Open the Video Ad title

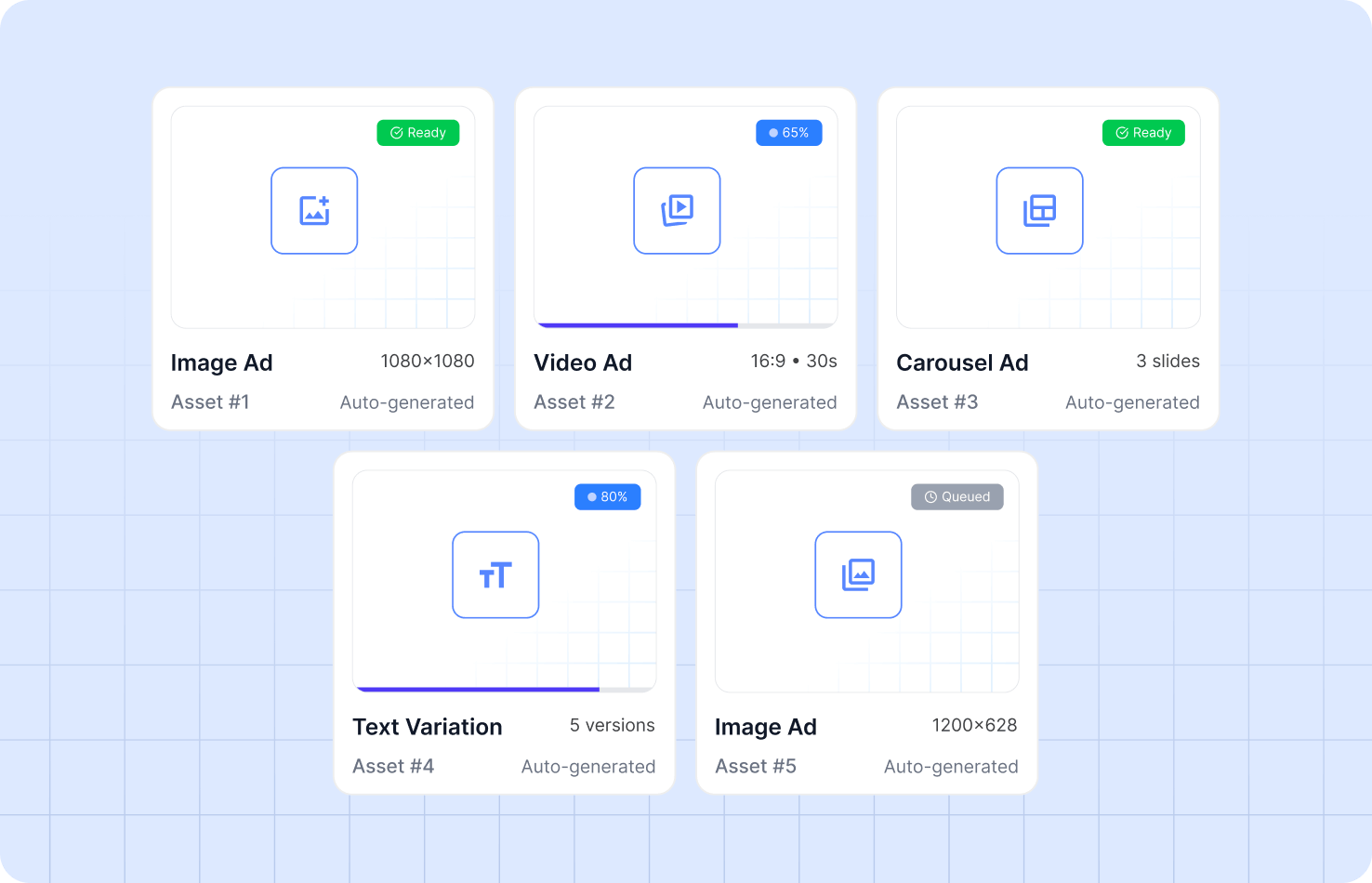point(583,363)
